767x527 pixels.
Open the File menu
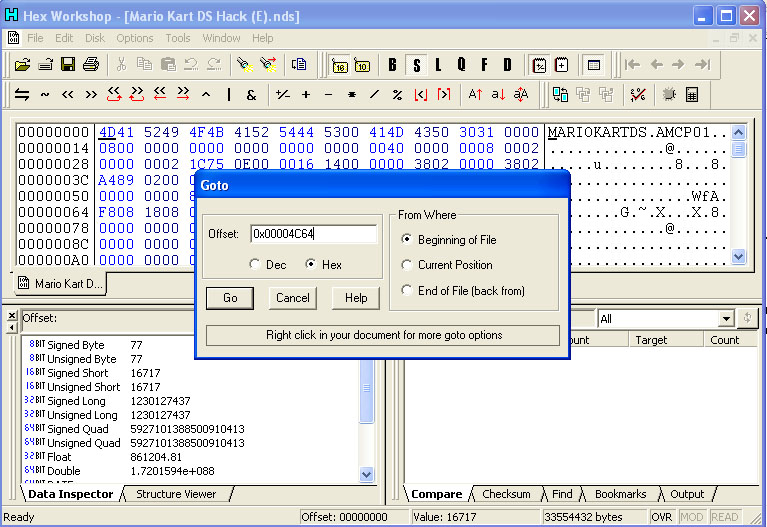35,38
